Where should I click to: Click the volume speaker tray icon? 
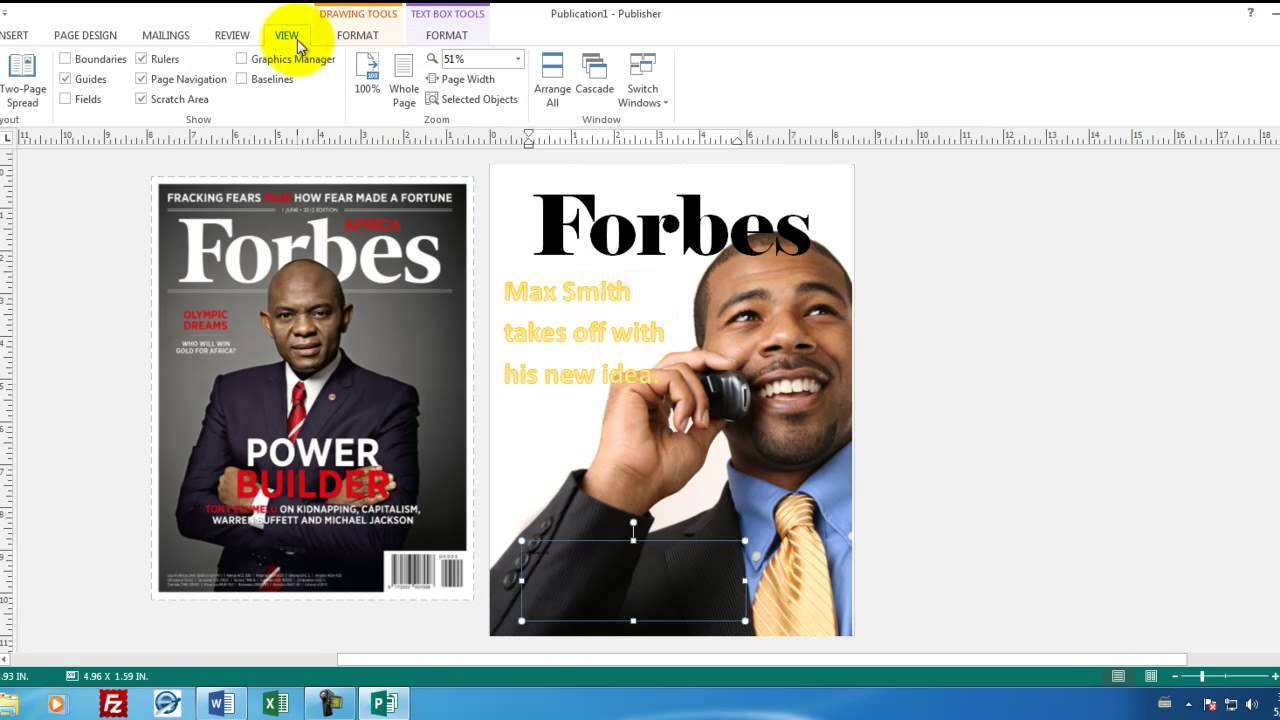click(1254, 705)
